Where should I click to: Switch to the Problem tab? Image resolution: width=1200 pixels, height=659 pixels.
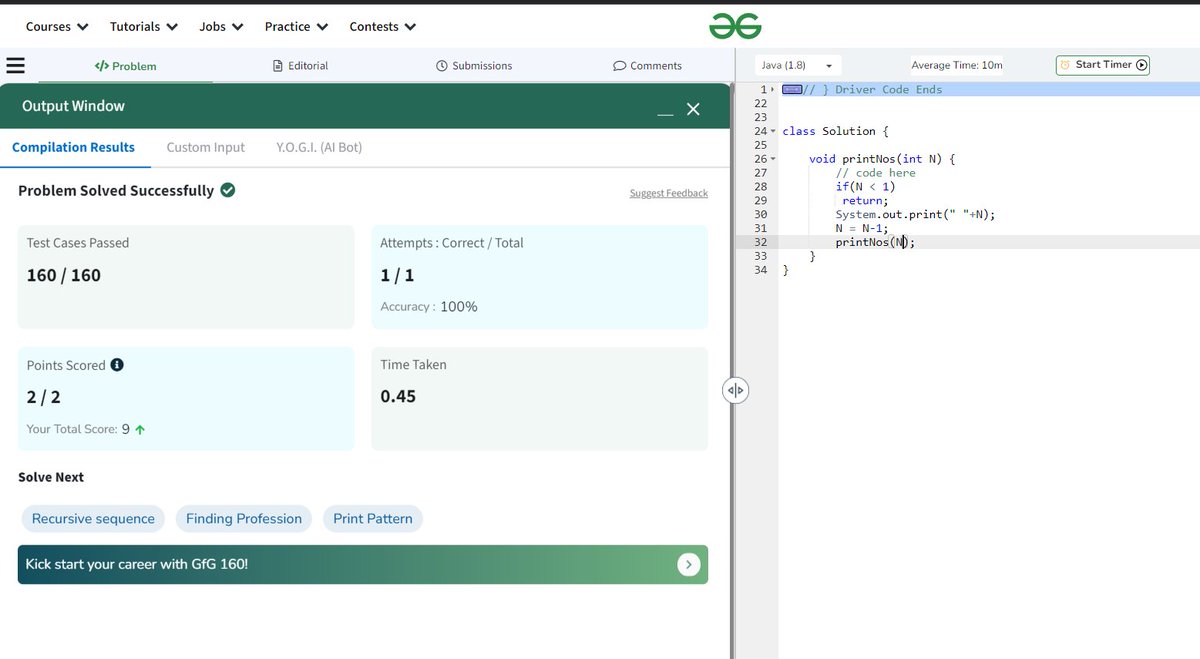point(126,66)
